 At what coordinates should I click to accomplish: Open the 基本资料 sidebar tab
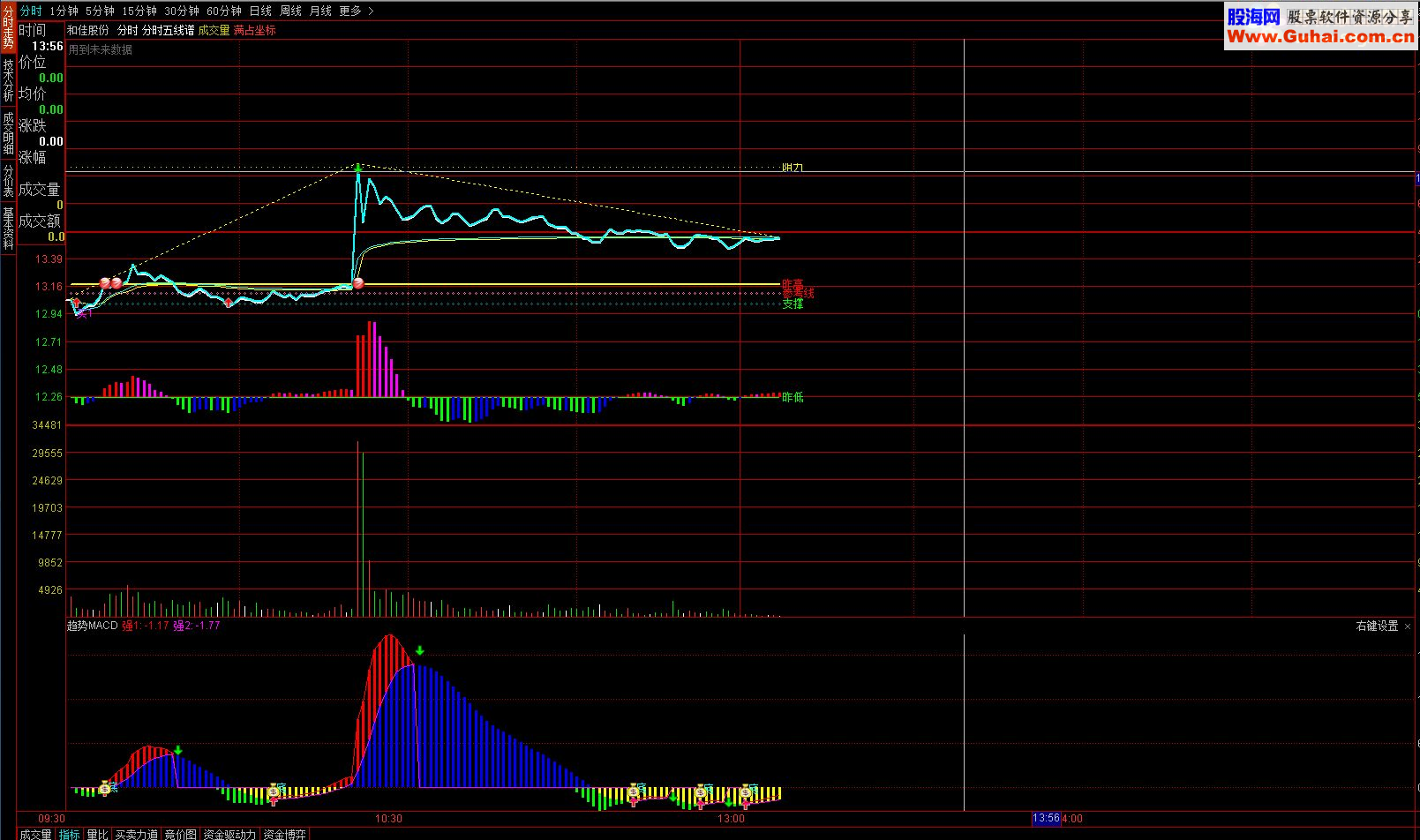pos(8,228)
